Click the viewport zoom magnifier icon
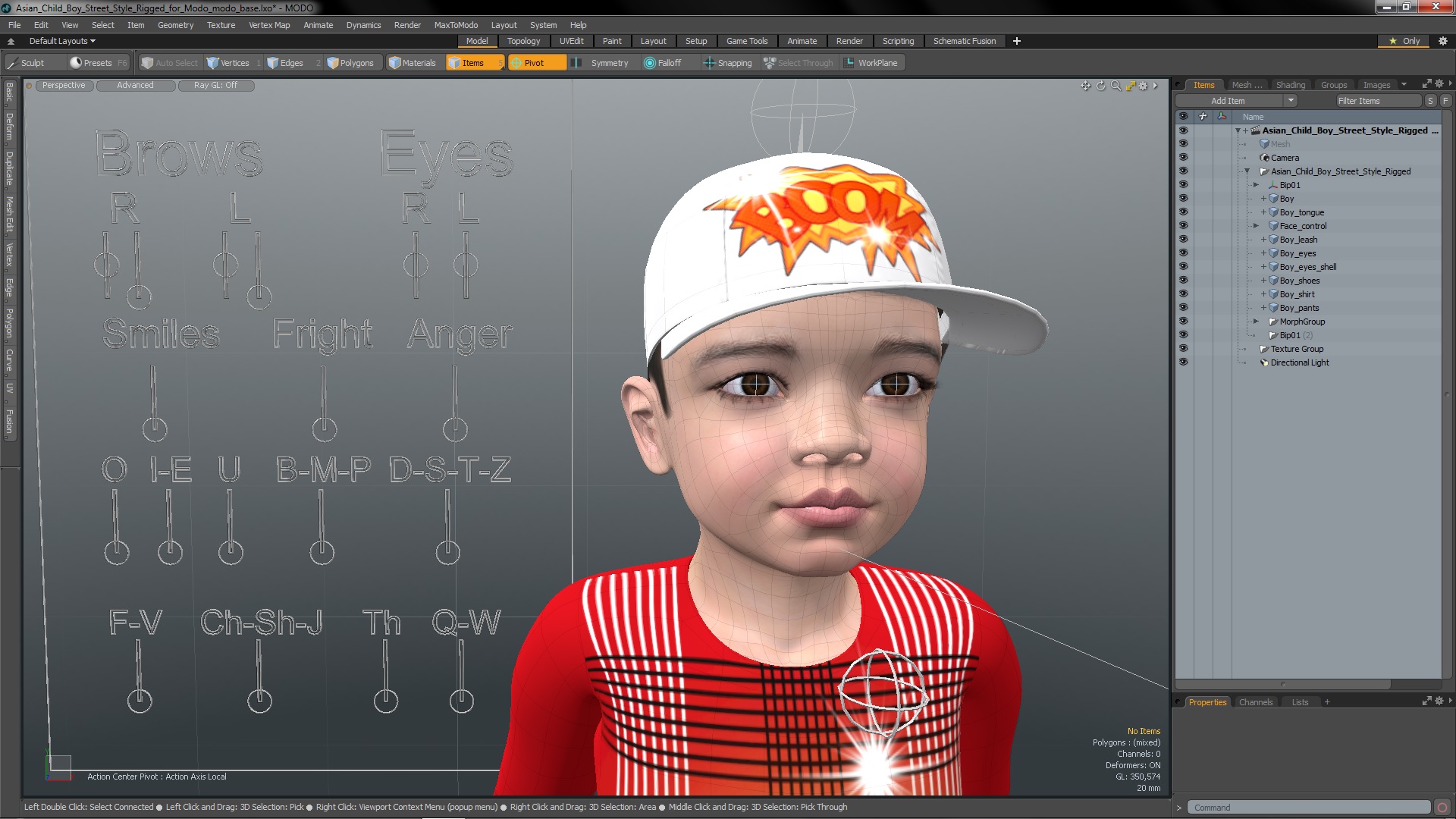1456x819 pixels. (1116, 86)
